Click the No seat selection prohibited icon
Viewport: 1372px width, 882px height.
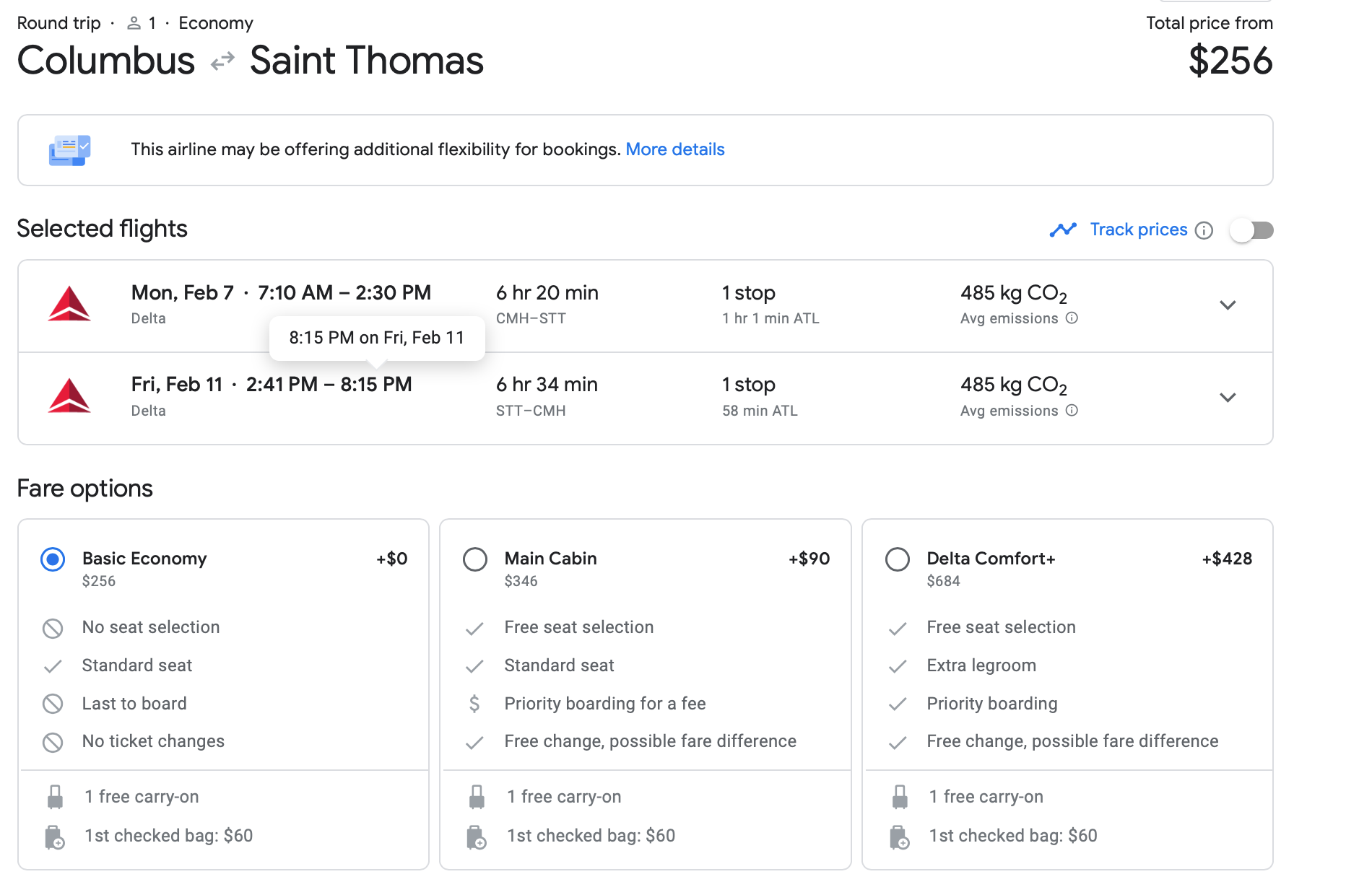pos(53,628)
